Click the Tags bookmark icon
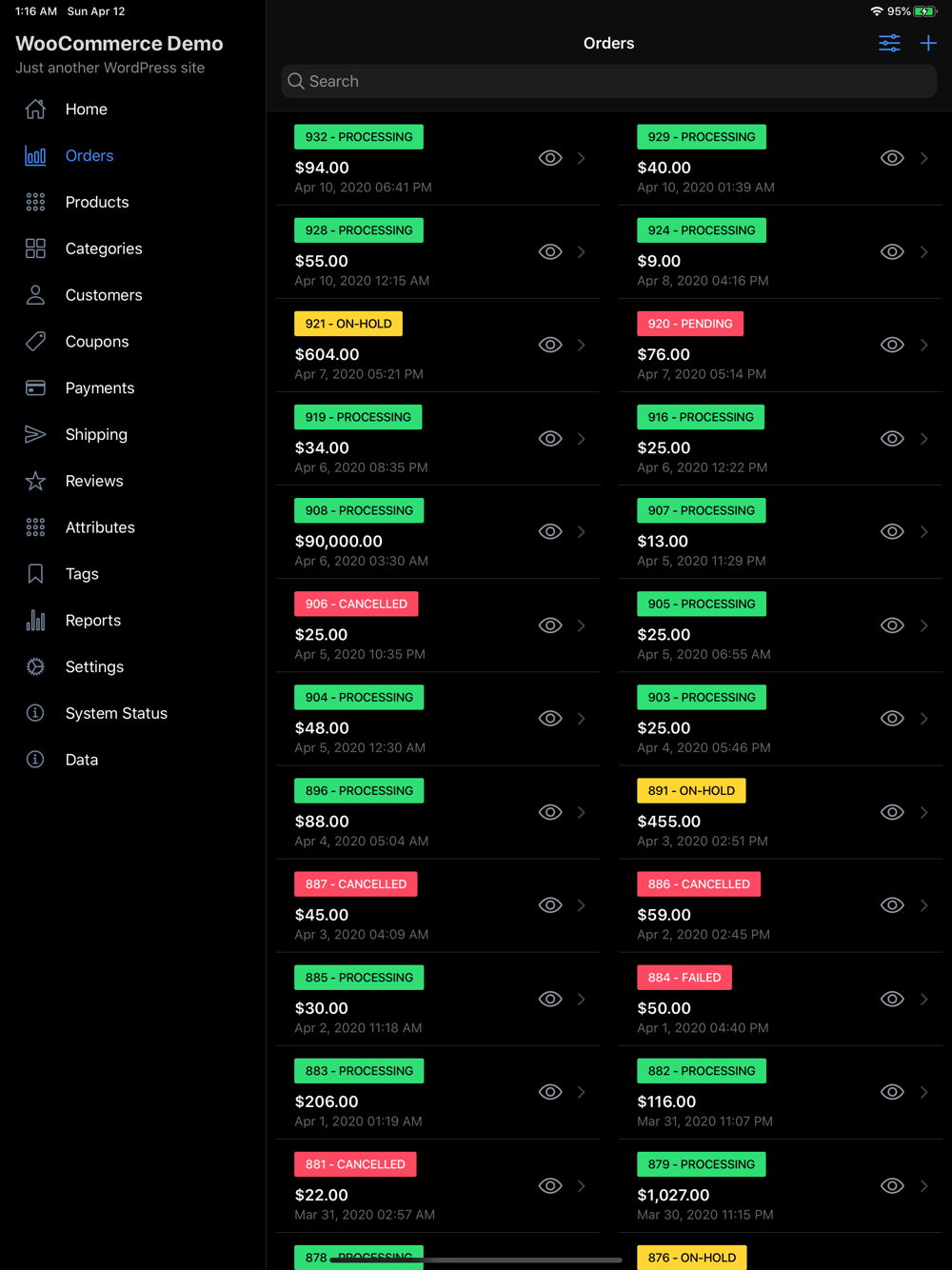This screenshot has width=952, height=1270. (35, 573)
